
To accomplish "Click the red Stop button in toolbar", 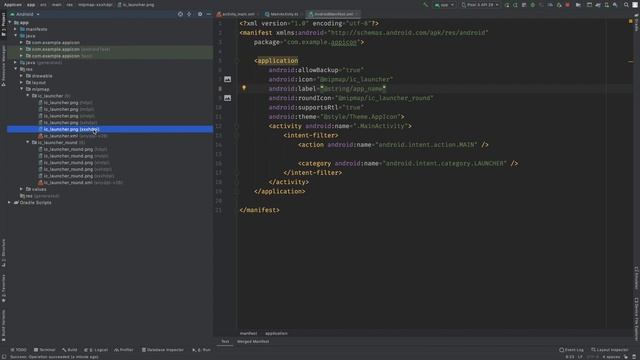I will tap(567, 5).
